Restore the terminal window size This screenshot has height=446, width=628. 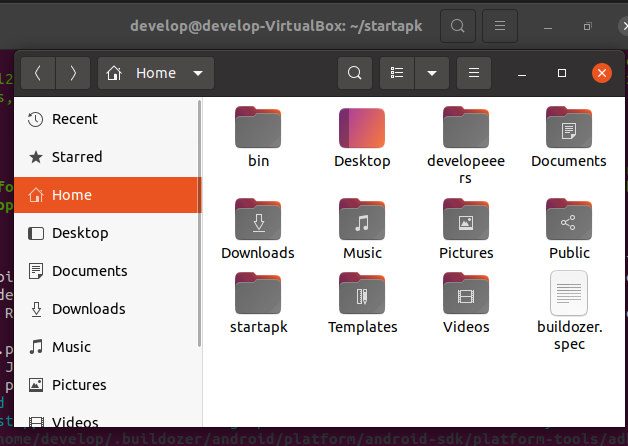(x=587, y=27)
